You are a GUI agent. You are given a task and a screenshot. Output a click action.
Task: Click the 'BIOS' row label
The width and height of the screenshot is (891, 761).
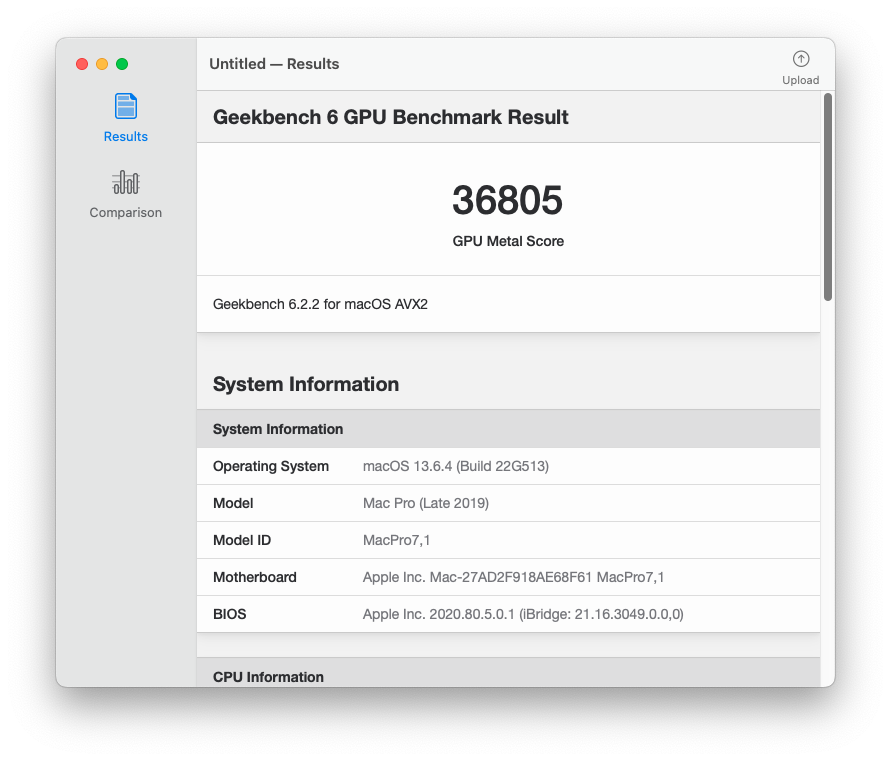point(230,614)
